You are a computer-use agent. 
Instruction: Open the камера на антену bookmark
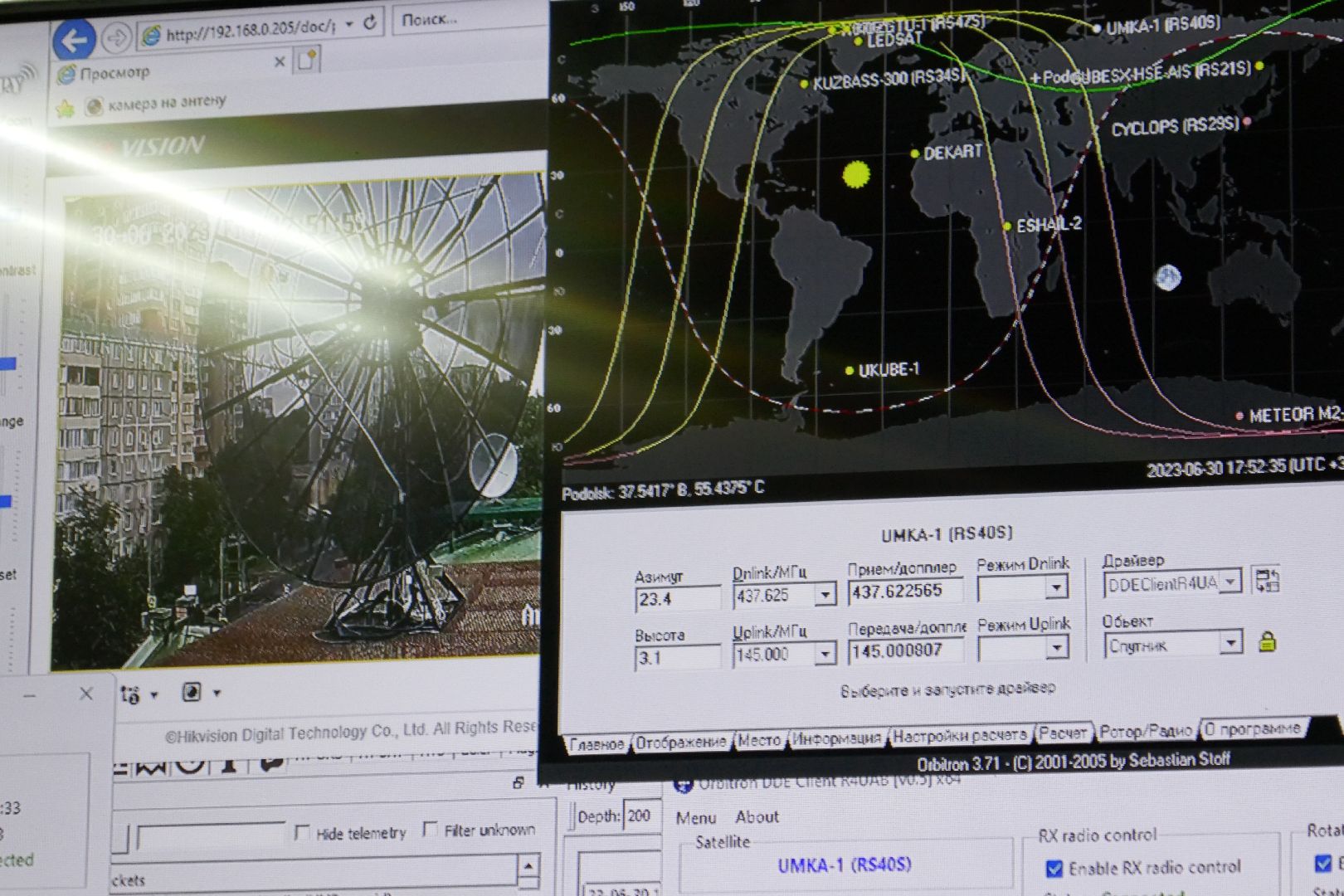[x=166, y=104]
